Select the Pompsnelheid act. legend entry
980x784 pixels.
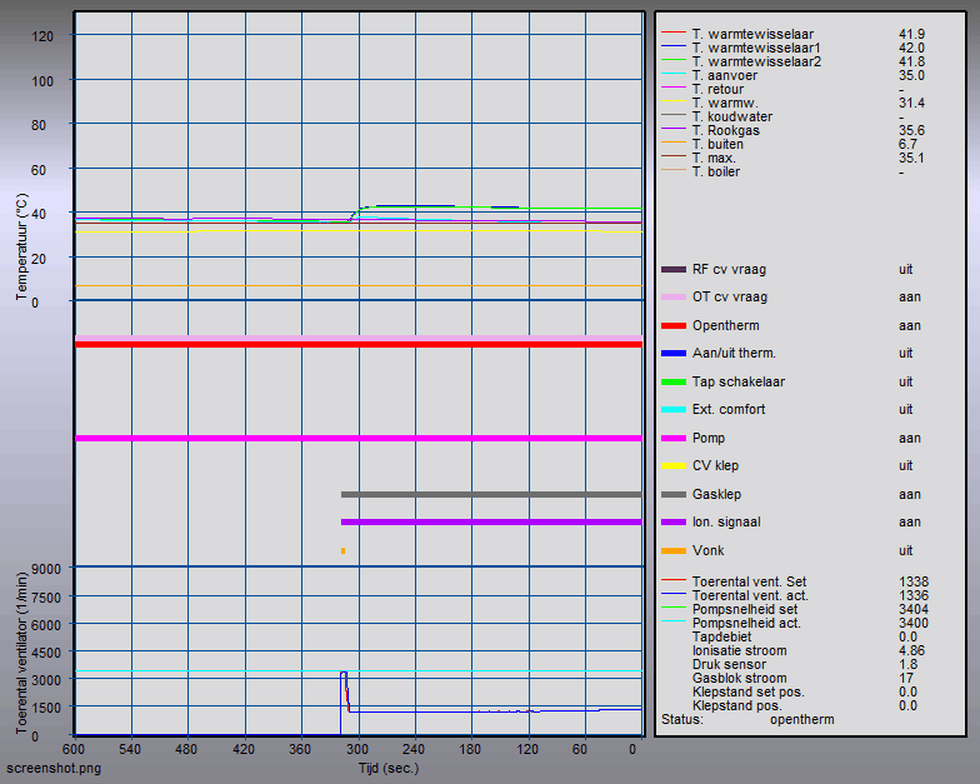[745, 623]
